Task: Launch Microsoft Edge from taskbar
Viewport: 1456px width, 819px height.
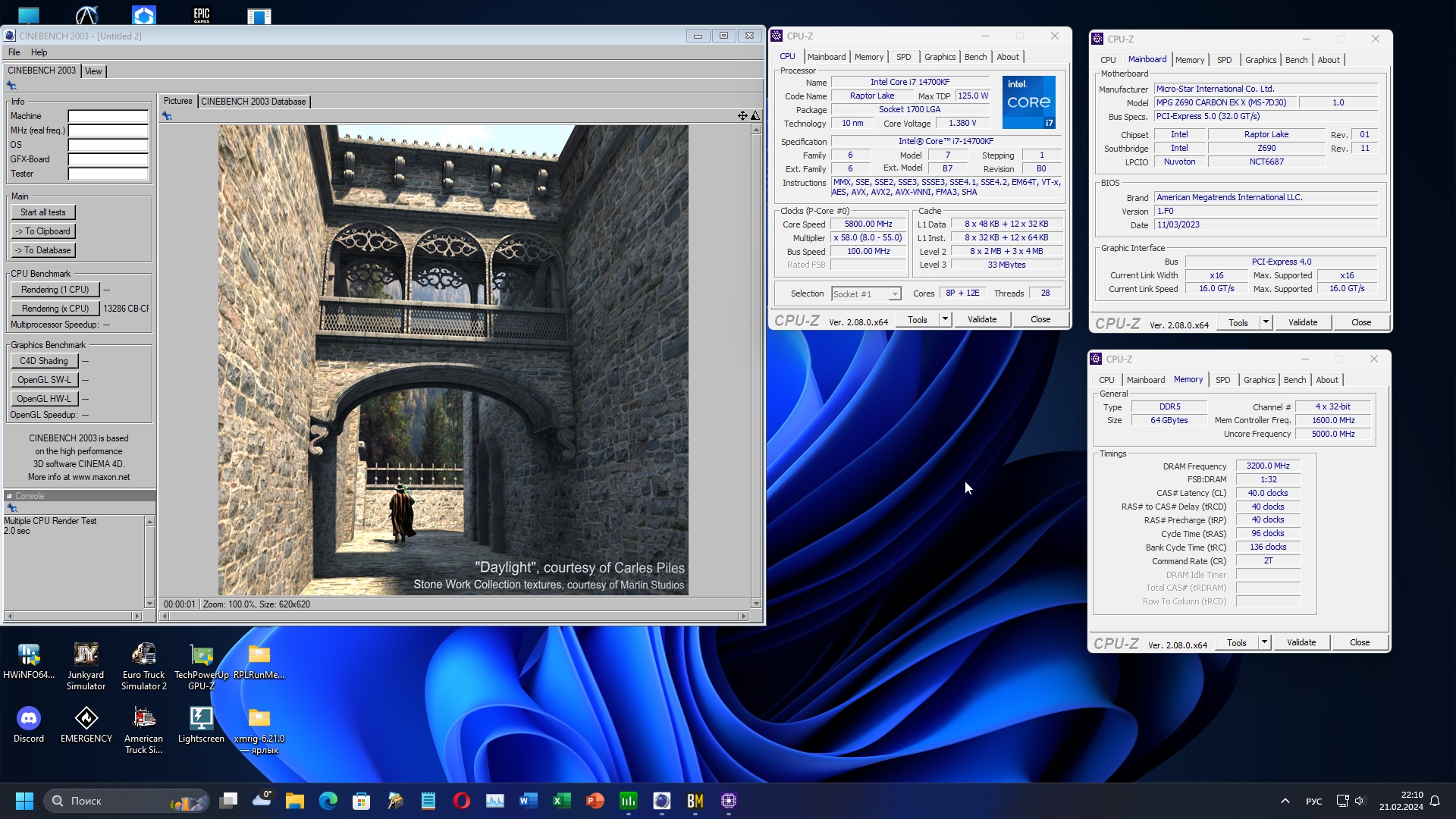Action: [x=328, y=801]
